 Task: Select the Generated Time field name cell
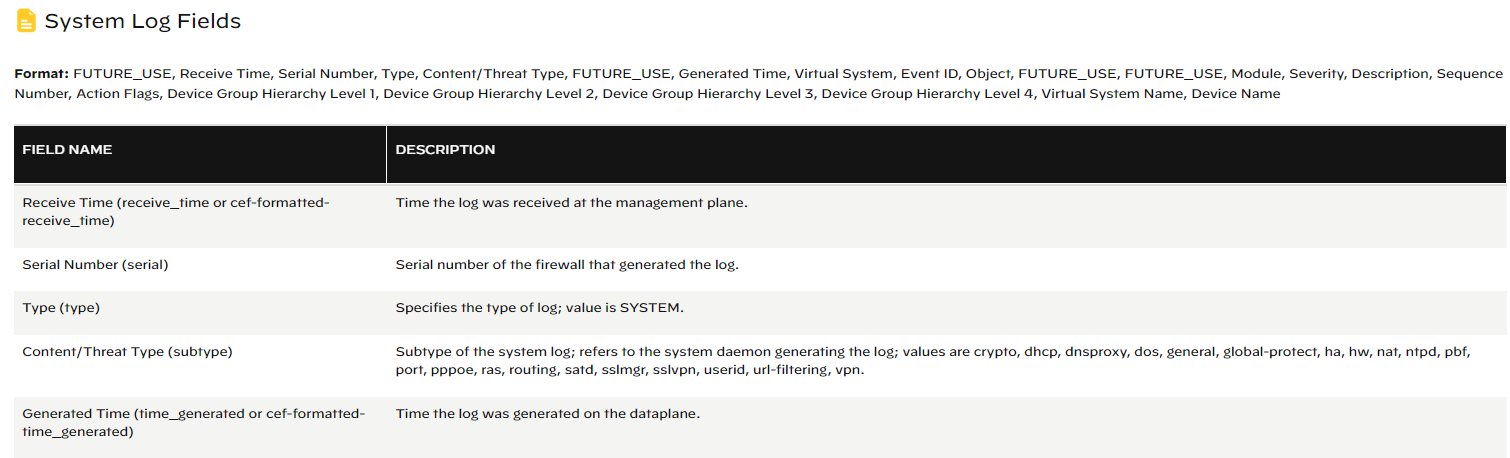click(193, 422)
